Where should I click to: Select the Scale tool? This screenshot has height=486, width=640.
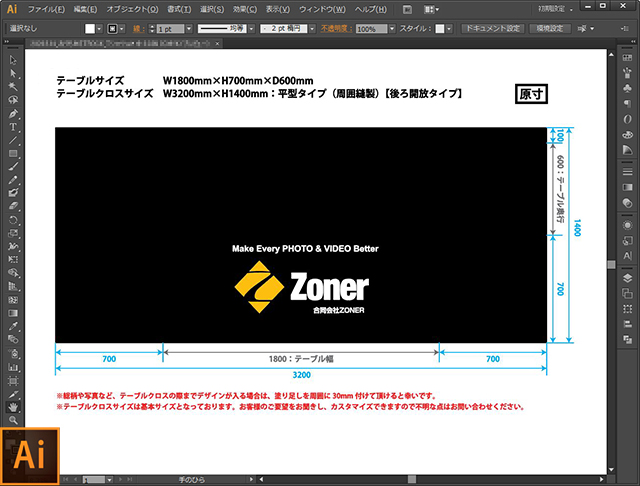[13, 233]
